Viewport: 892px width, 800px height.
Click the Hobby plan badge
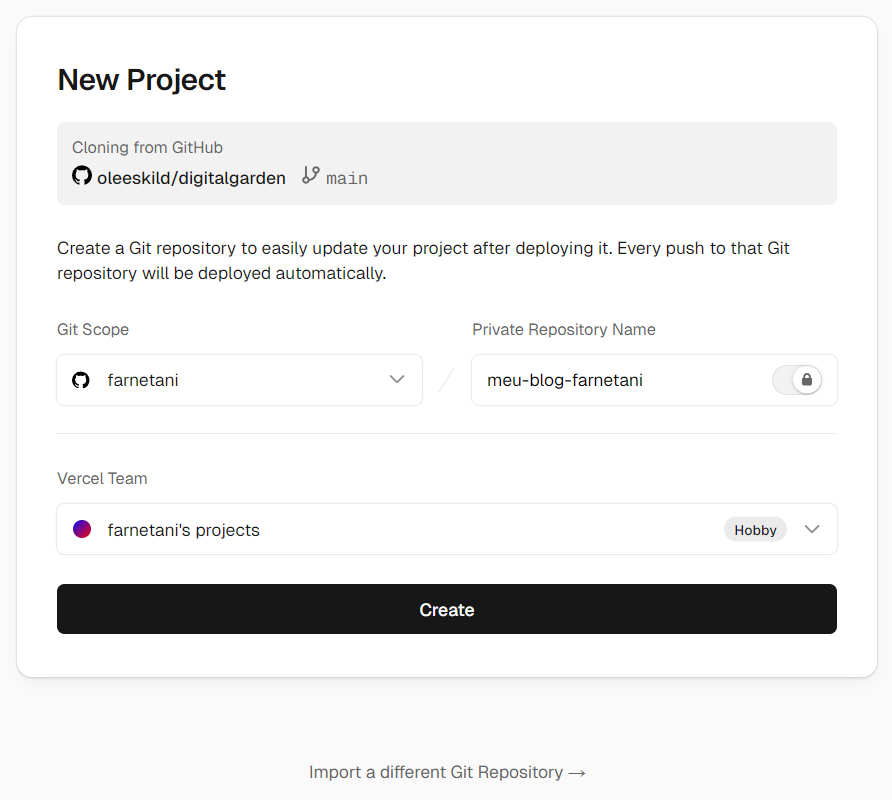tap(755, 530)
